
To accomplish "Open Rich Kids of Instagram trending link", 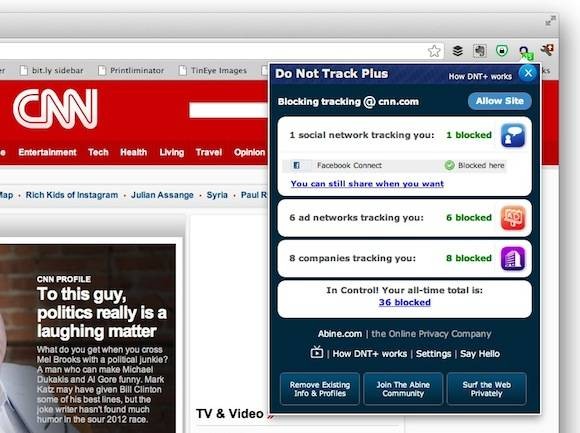I will [x=72, y=195].
